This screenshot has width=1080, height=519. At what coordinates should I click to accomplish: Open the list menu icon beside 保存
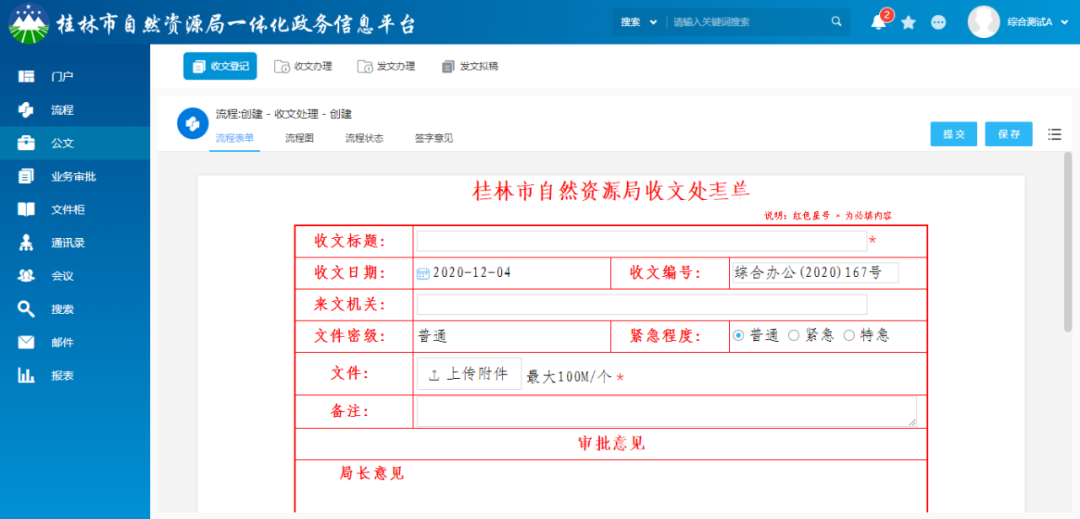1055,134
